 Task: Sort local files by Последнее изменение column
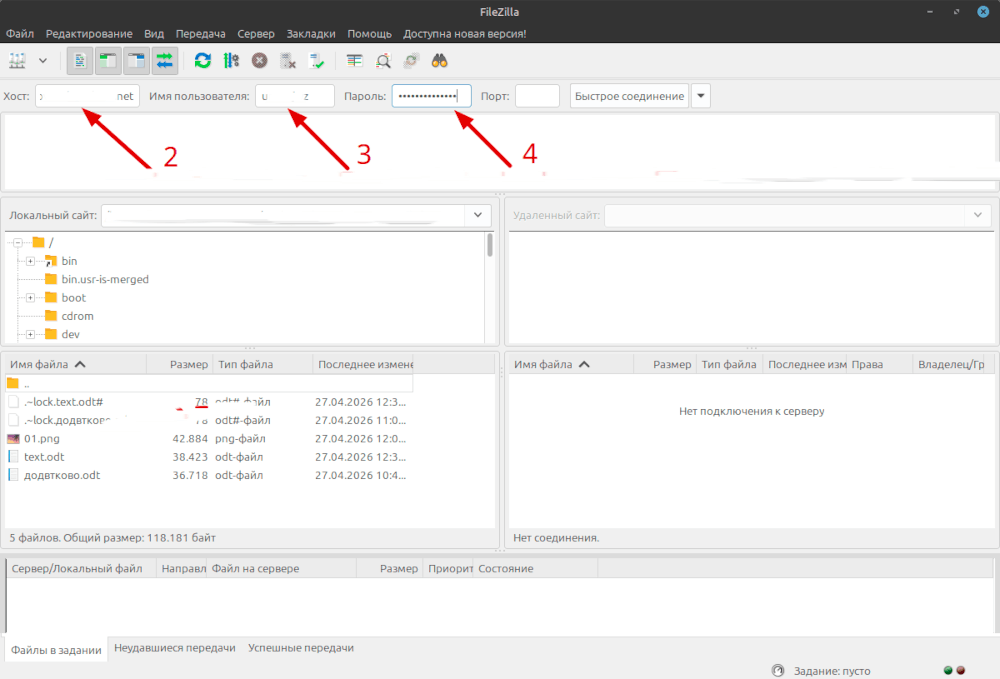pyautogui.click(x=364, y=364)
